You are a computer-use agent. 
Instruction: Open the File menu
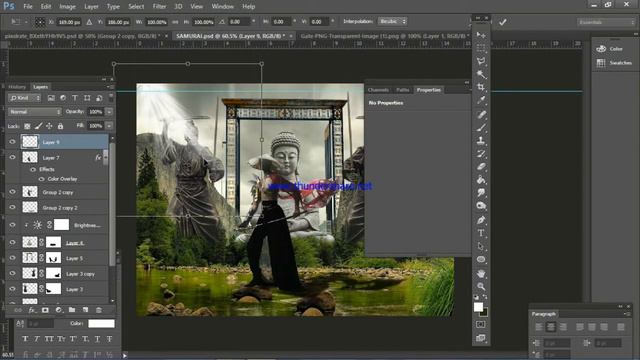(x=28, y=7)
